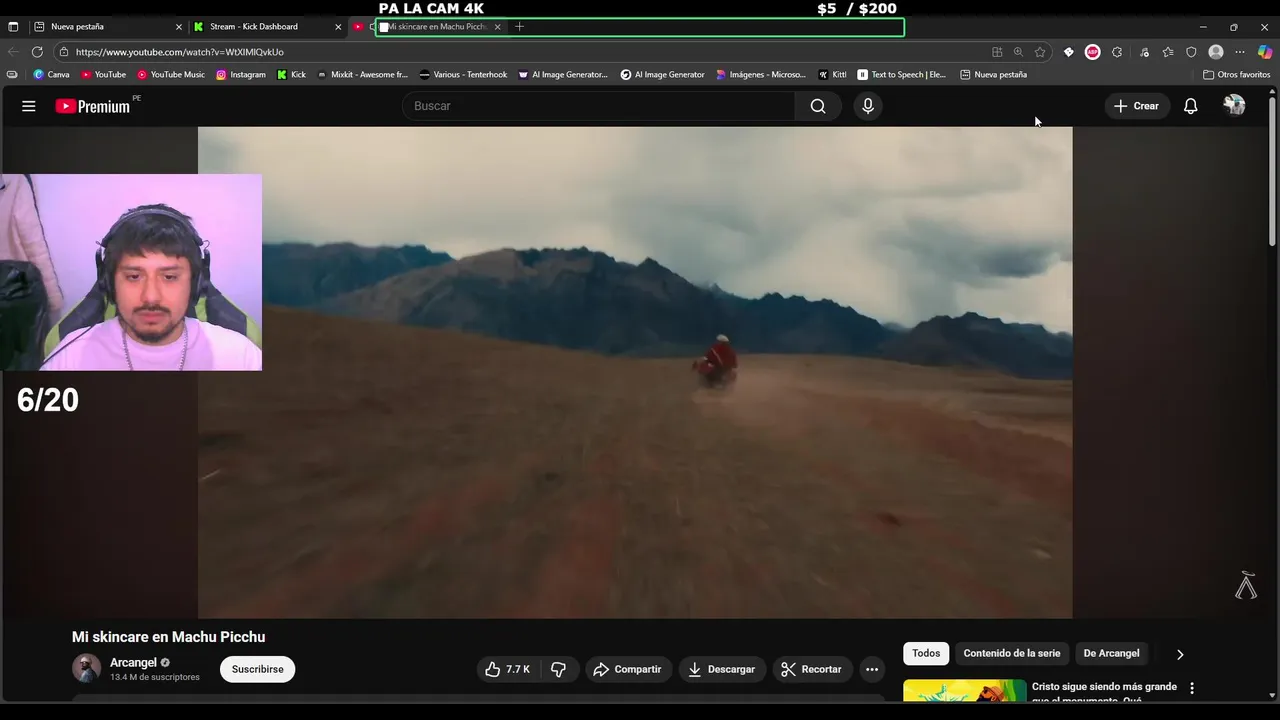Viewport: 1280px width, 720px height.
Task: Open Arcangel channel avatar
Action: tap(87, 669)
